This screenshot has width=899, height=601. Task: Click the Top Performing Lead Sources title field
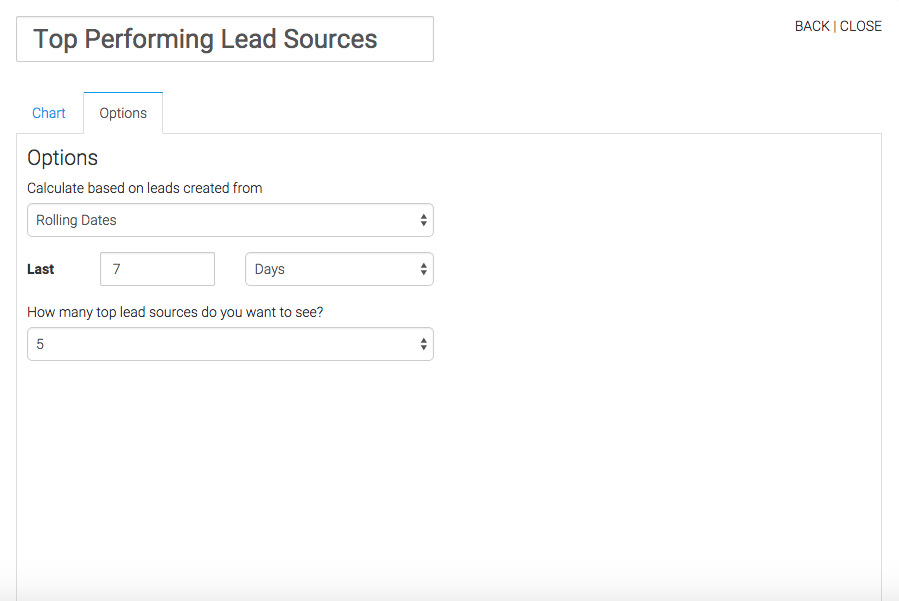[x=225, y=39]
